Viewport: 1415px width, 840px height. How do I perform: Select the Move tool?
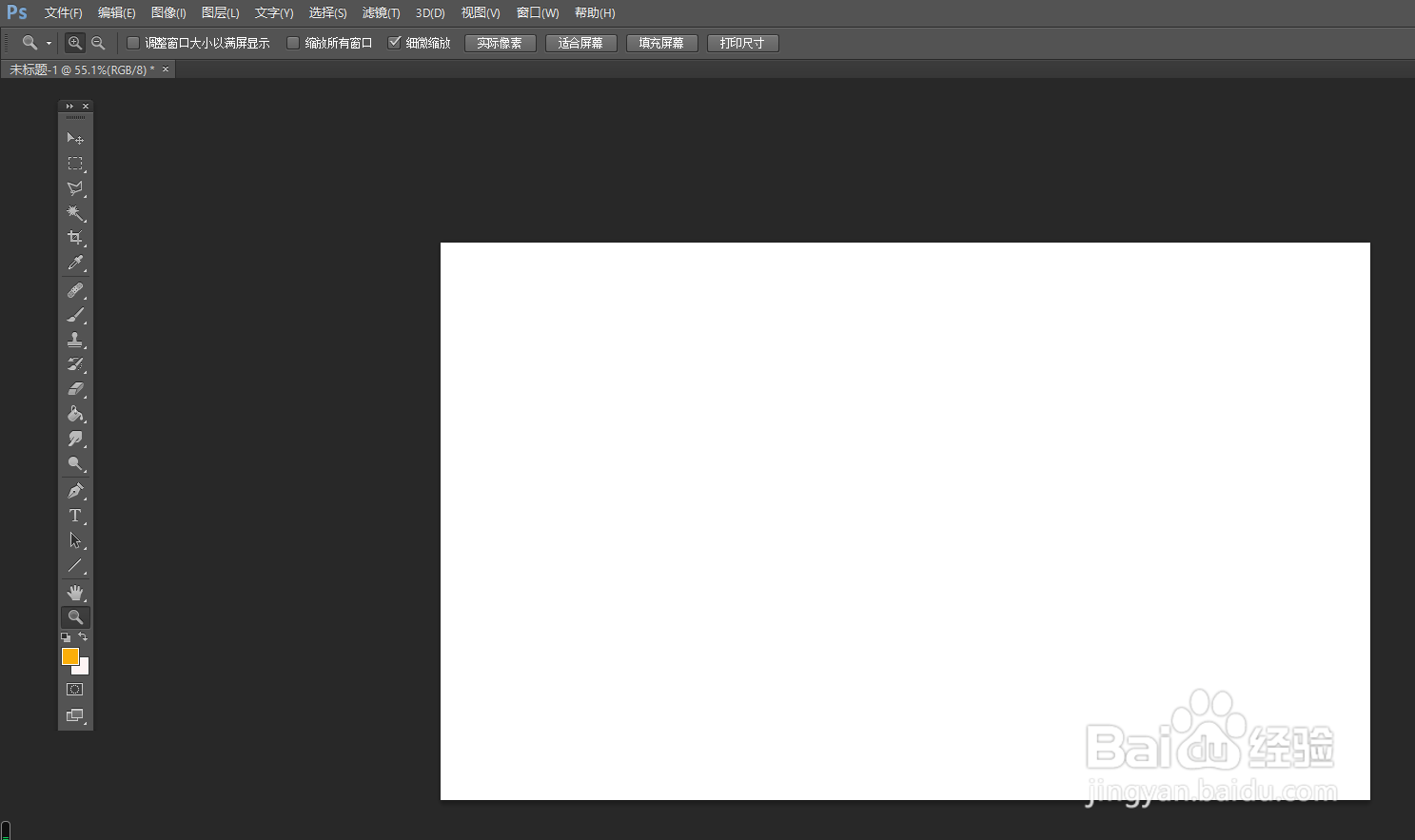(75, 139)
